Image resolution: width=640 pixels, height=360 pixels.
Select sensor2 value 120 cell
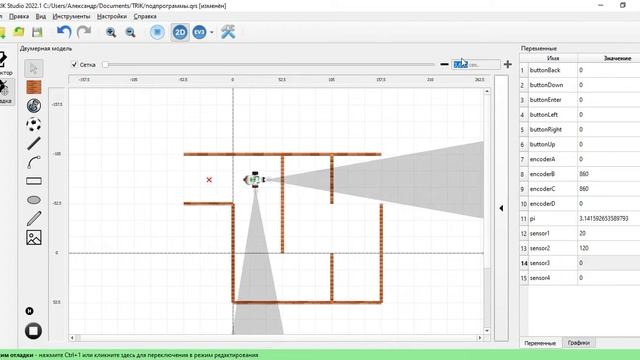tap(609, 248)
